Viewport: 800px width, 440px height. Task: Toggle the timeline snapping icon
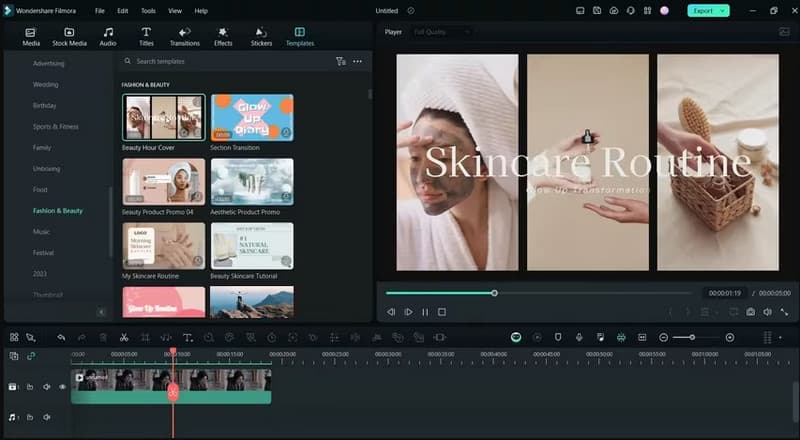coord(621,337)
